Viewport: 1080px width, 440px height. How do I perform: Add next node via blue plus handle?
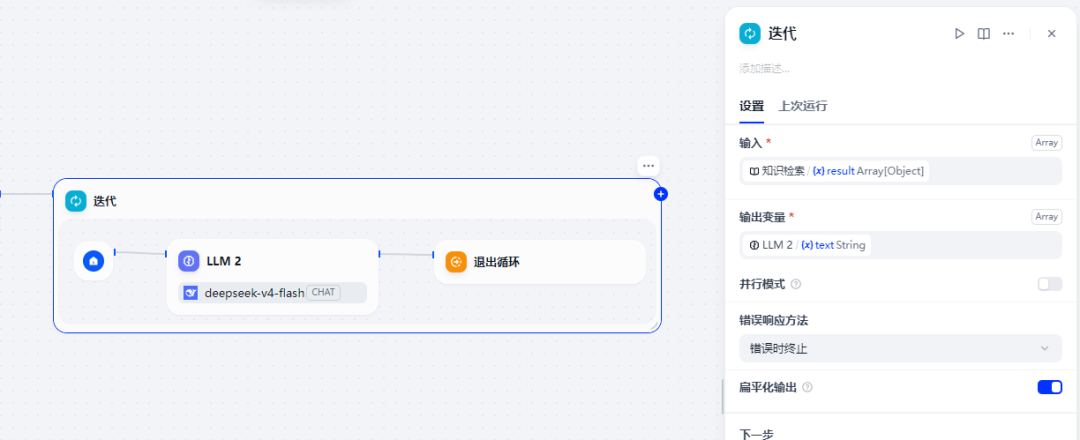pos(661,194)
